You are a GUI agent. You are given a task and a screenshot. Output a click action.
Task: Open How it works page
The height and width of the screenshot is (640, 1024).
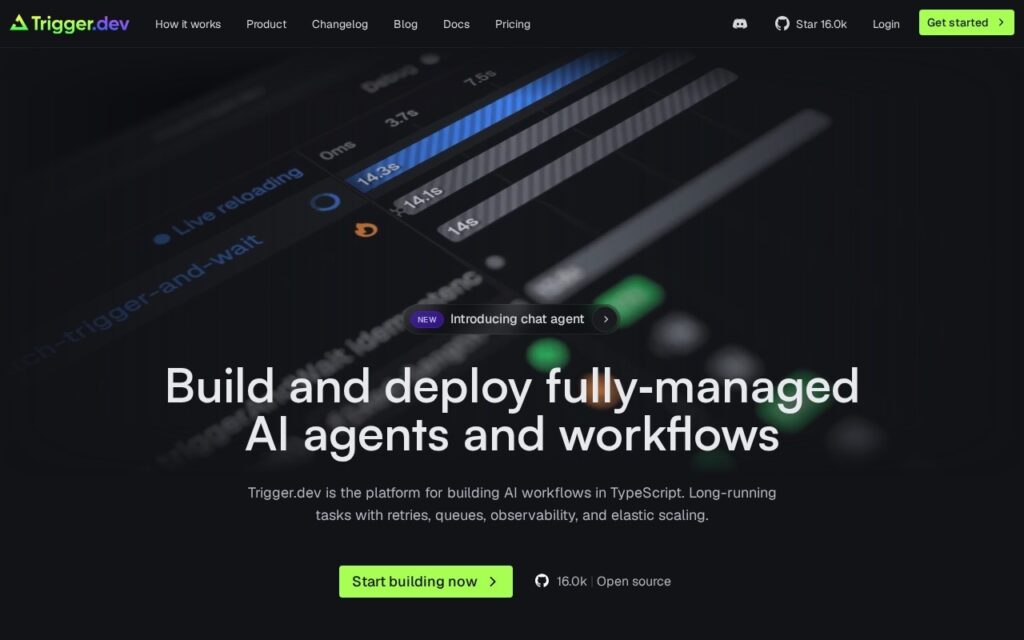click(188, 24)
